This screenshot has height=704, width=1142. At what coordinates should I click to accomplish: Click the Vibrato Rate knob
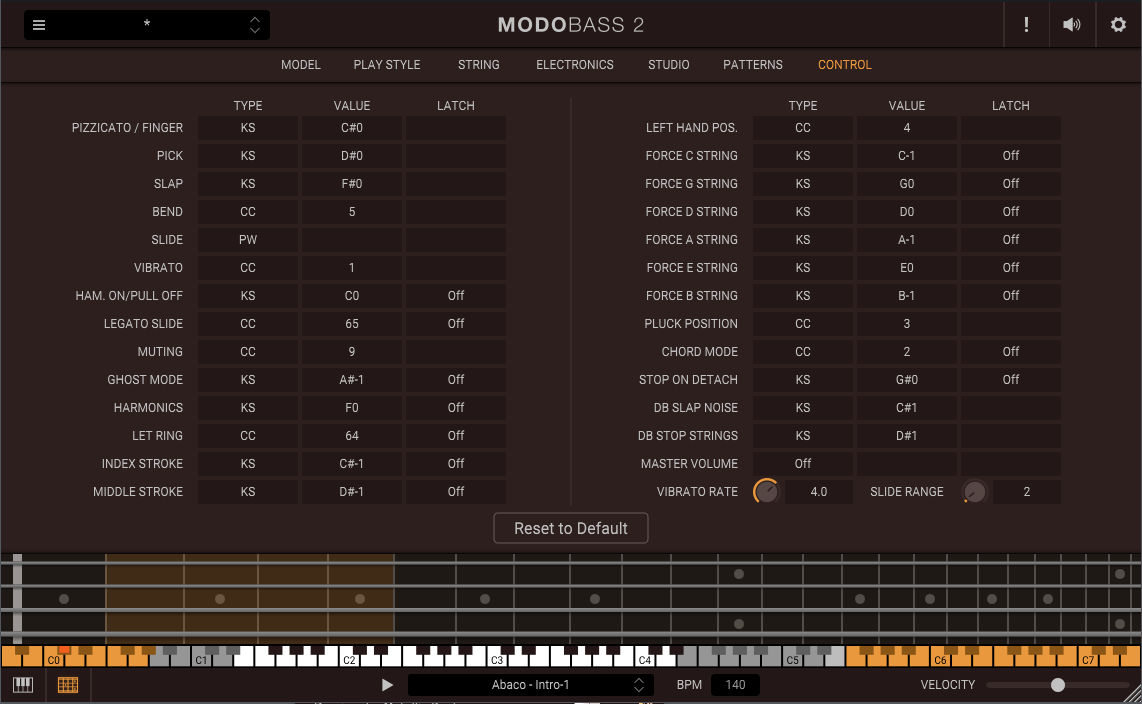click(766, 492)
